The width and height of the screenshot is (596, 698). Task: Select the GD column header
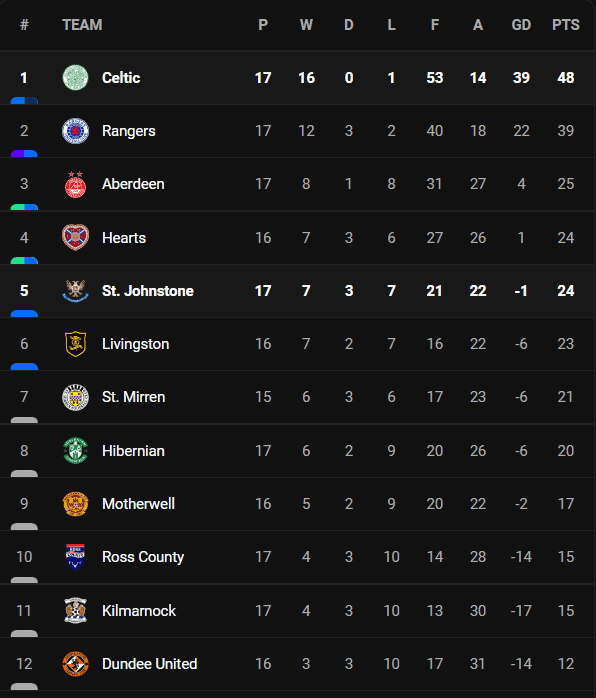[x=521, y=25]
